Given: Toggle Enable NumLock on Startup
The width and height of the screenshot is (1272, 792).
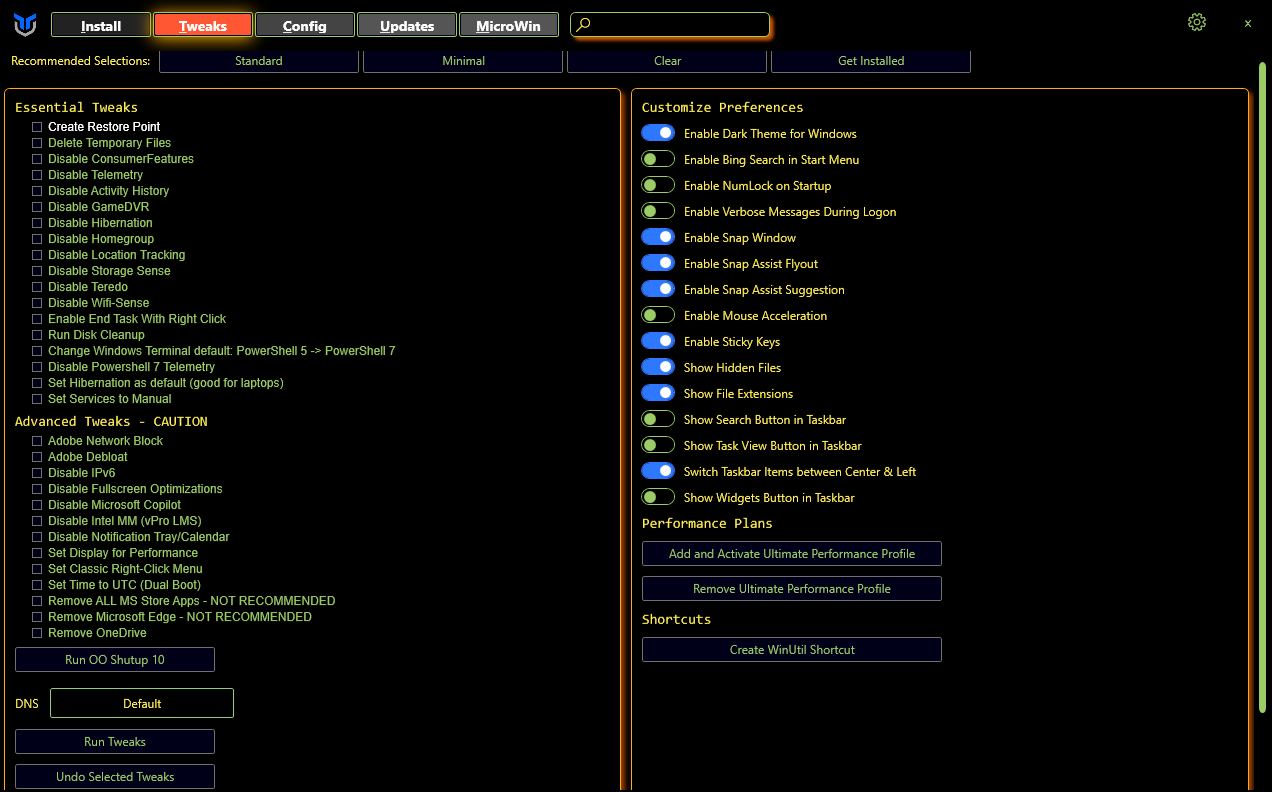Looking at the screenshot, I should pos(658,185).
